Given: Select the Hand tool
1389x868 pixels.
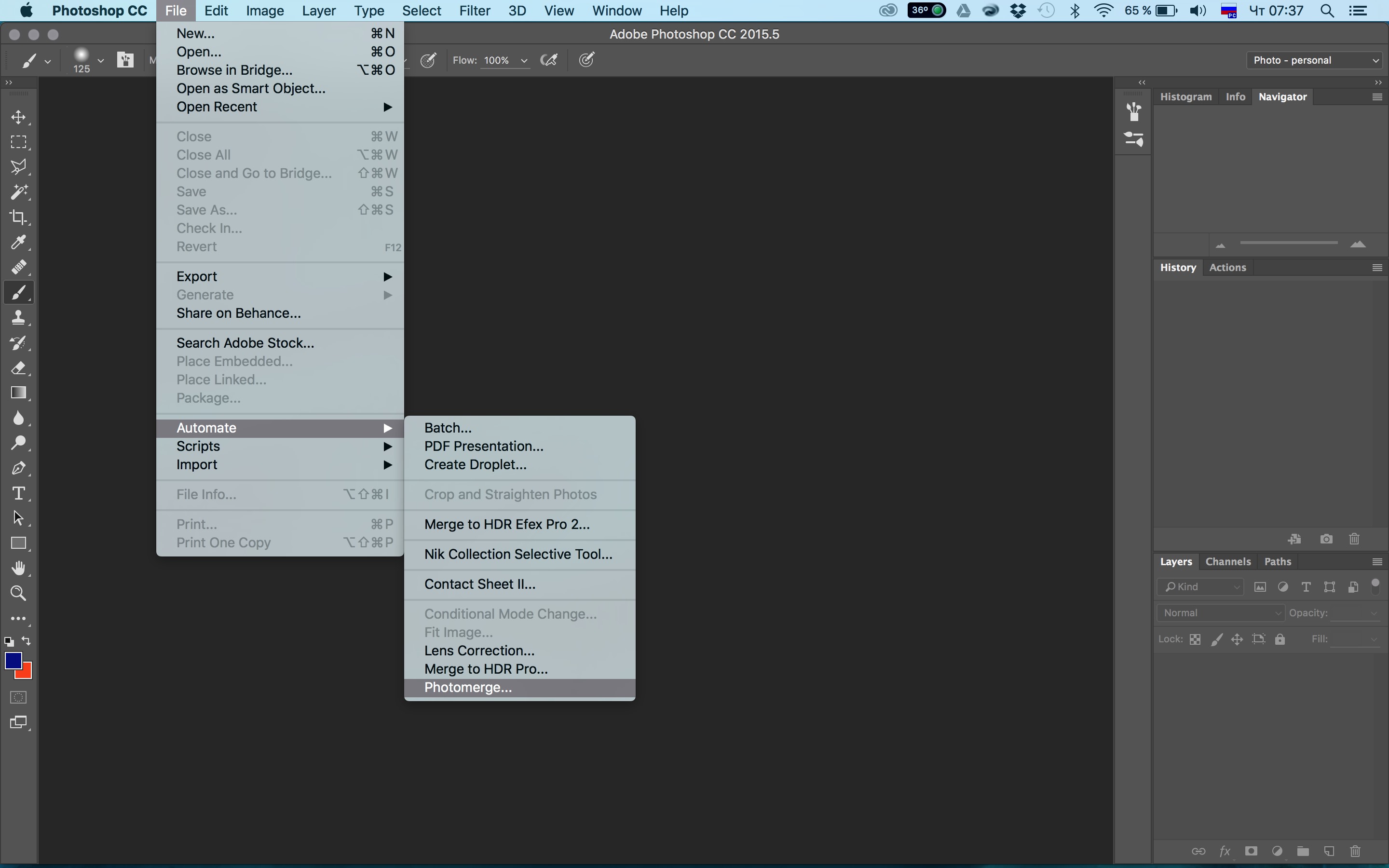Looking at the screenshot, I should click(x=18, y=568).
